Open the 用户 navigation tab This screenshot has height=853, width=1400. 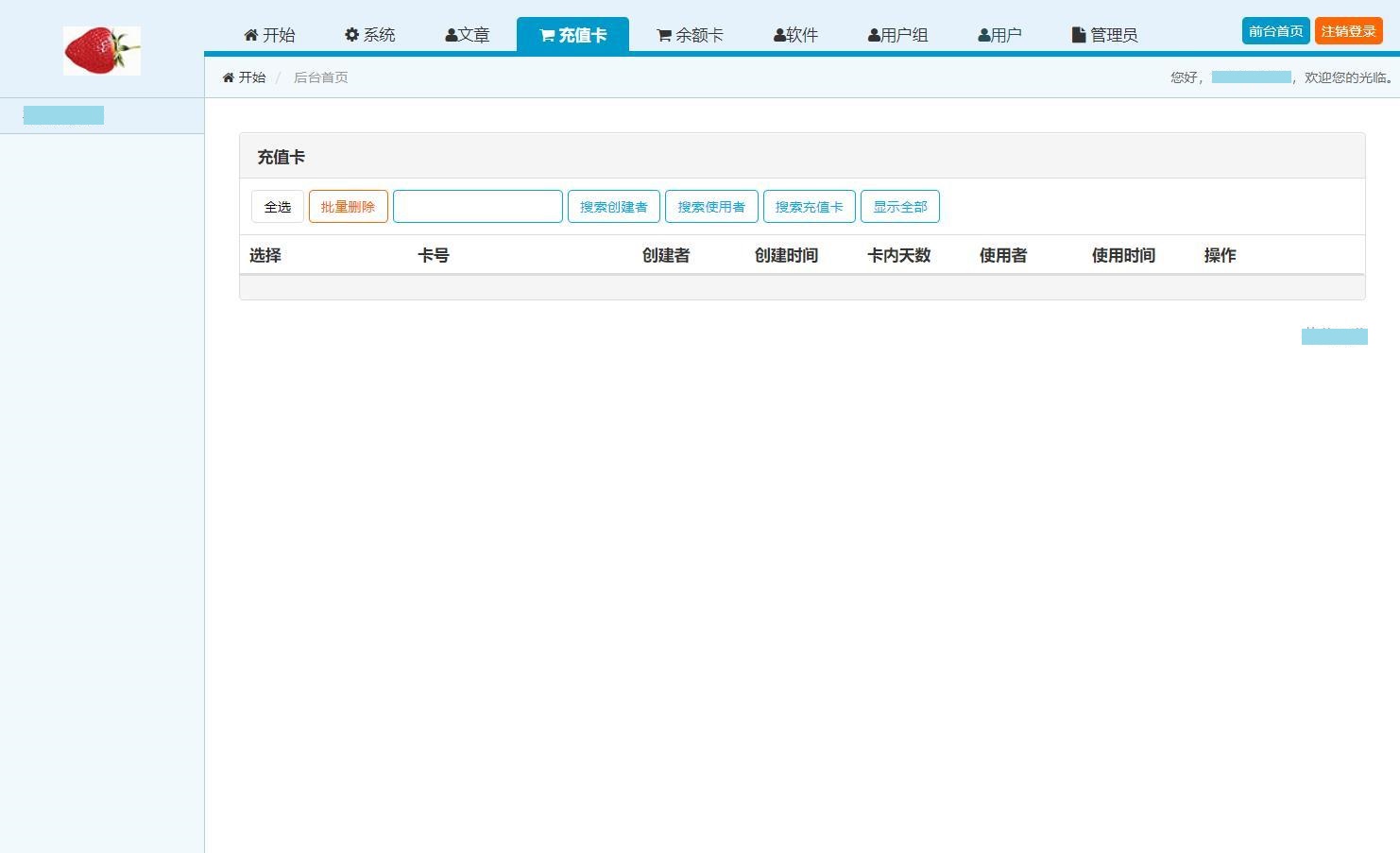999,35
